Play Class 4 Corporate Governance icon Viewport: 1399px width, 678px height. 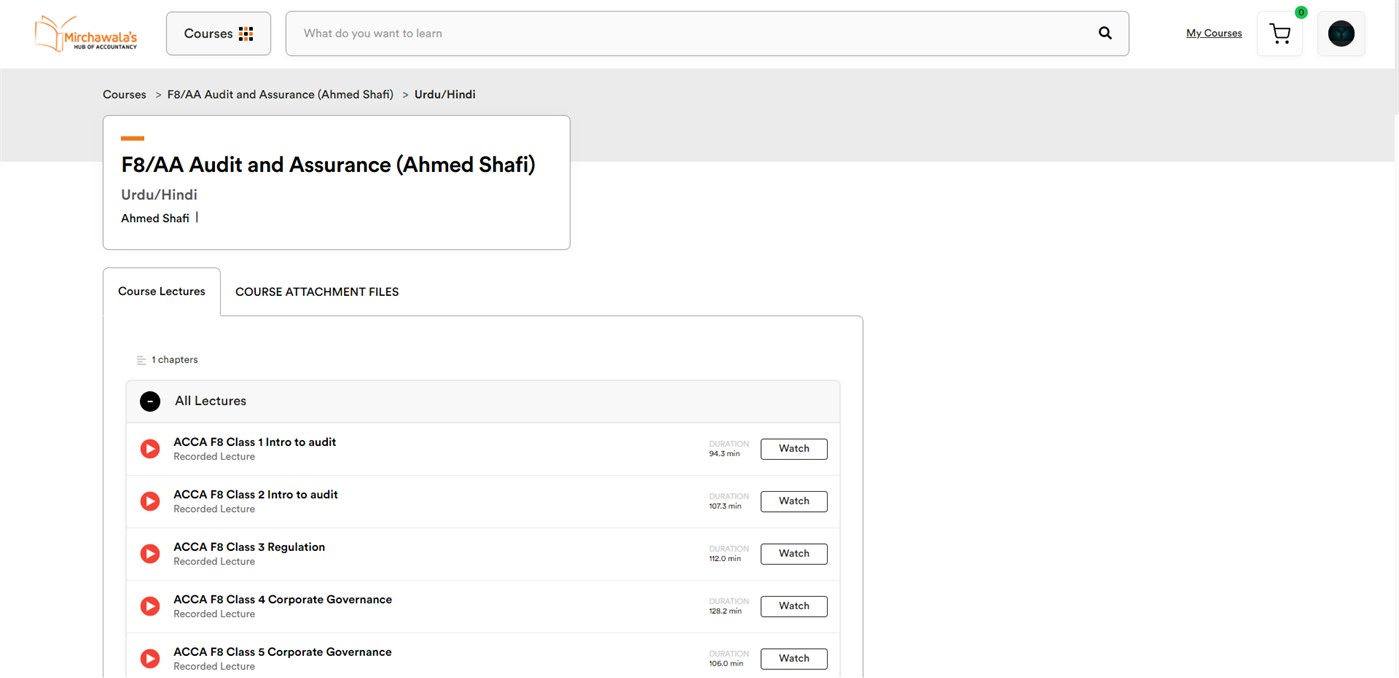click(x=150, y=606)
